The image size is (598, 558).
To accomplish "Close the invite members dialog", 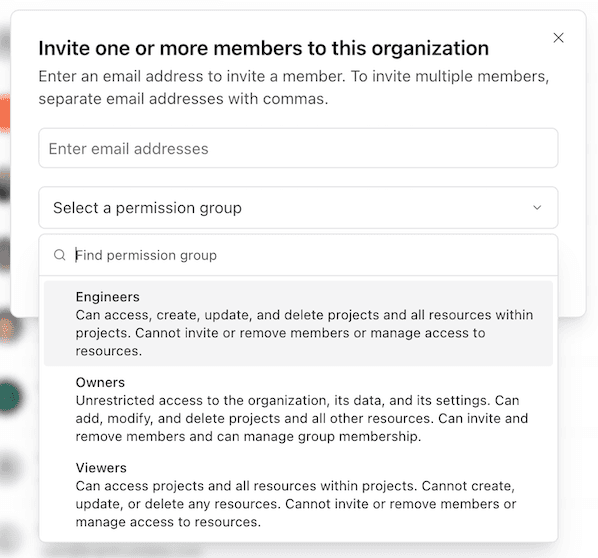I will [x=558, y=38].
